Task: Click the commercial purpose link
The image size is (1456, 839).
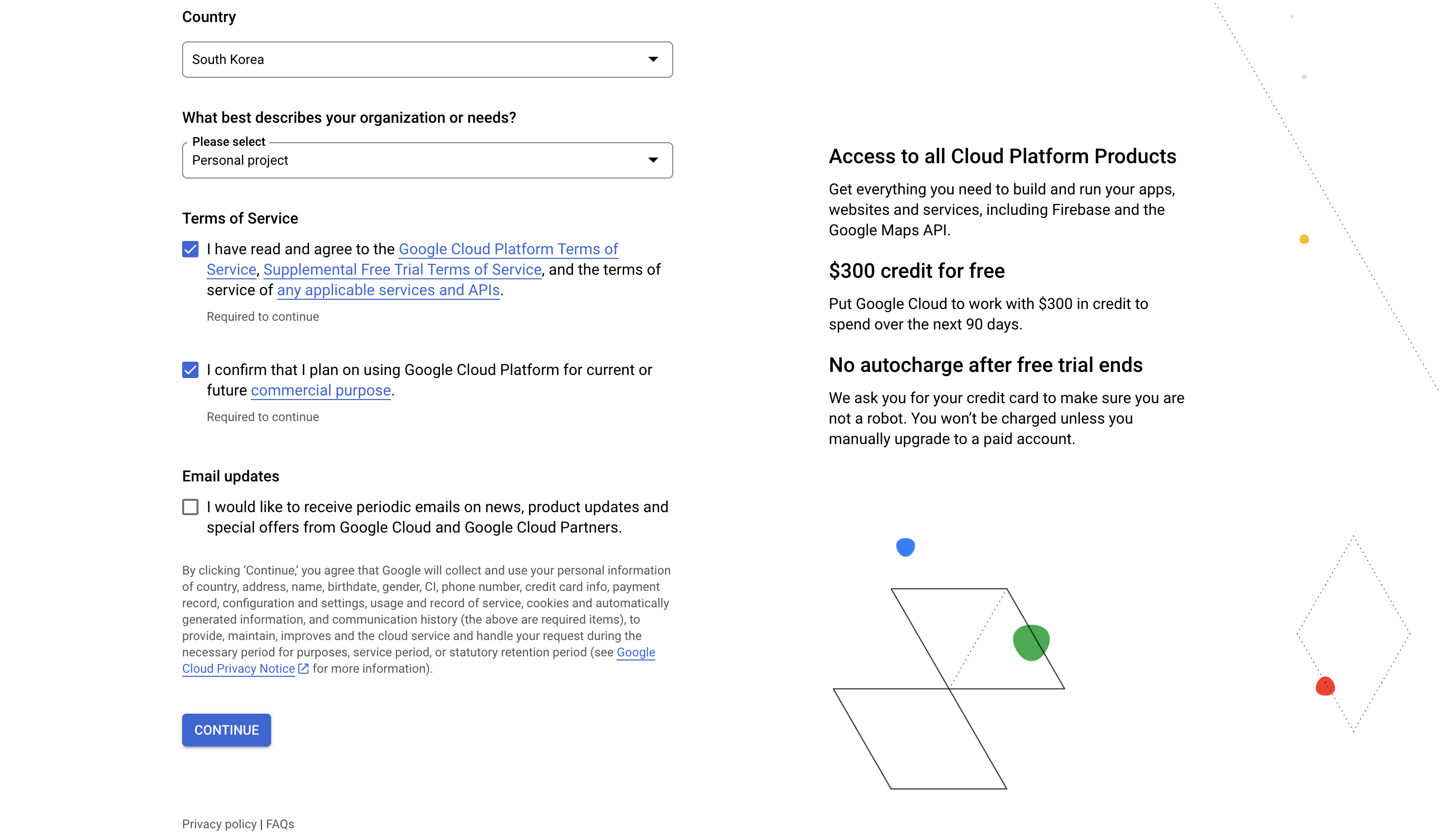Action: (320, 391)
